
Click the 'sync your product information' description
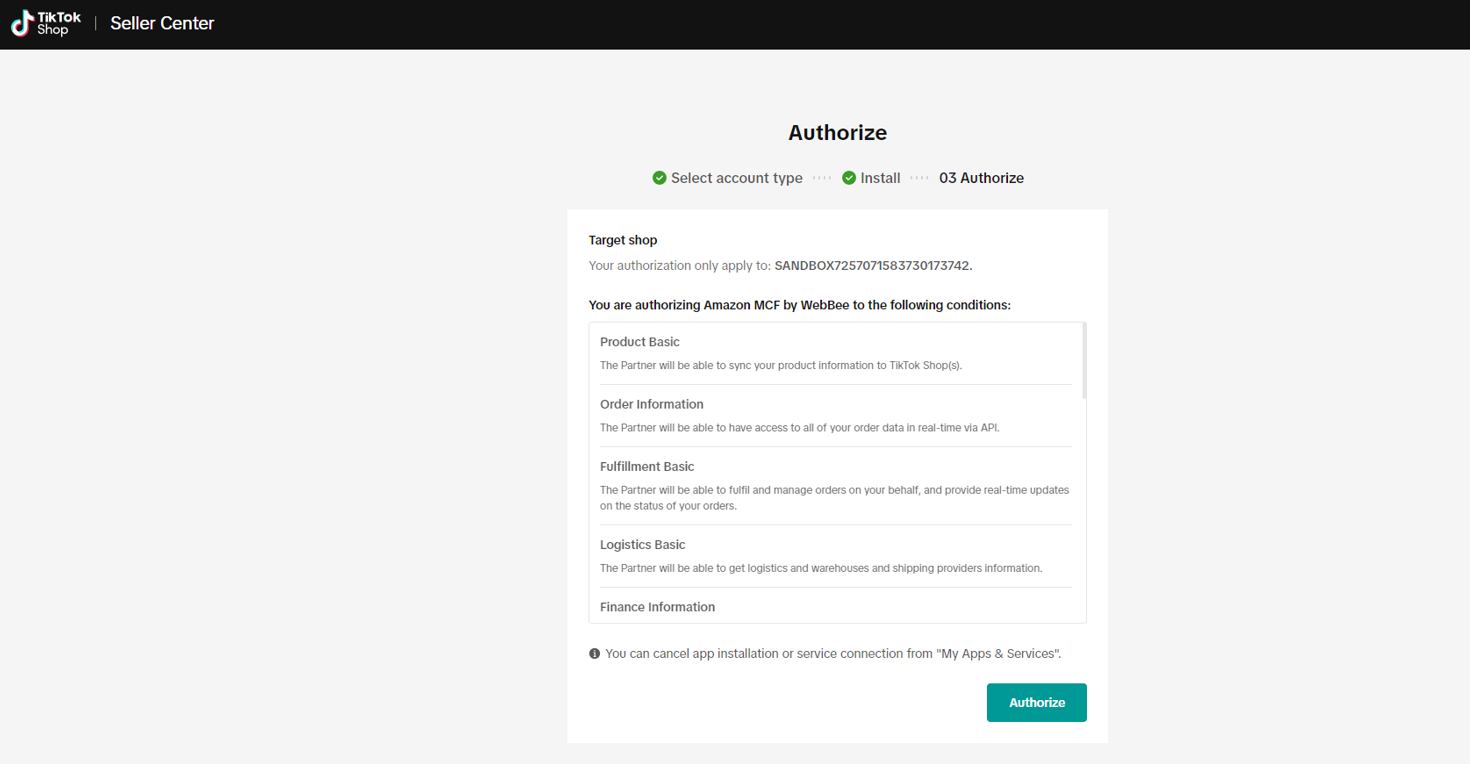click(781, 366)
